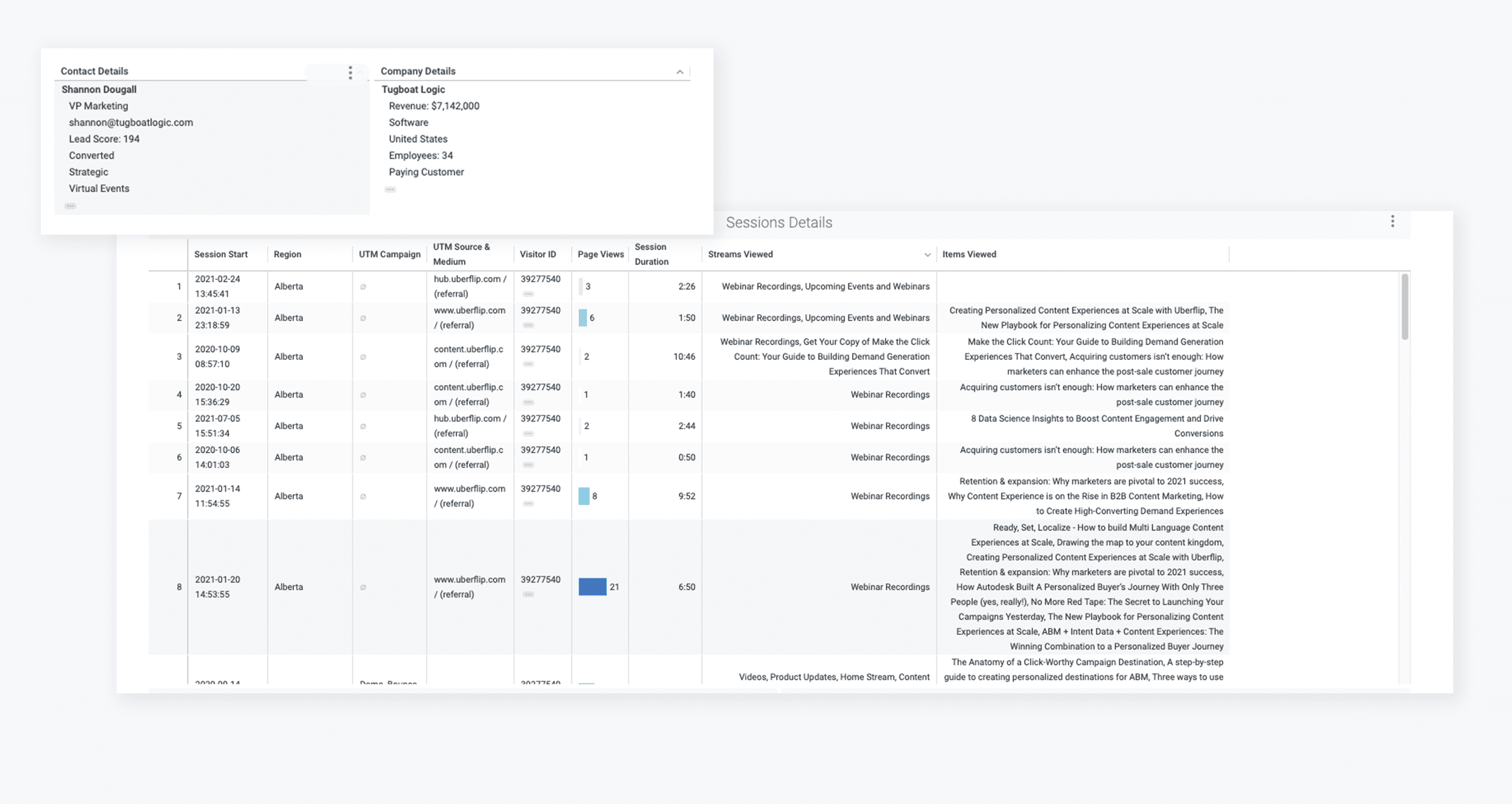This screenshot has width=1512, height=804.
Task: Click Alberta region in row 4
Action: pos(288,394)
